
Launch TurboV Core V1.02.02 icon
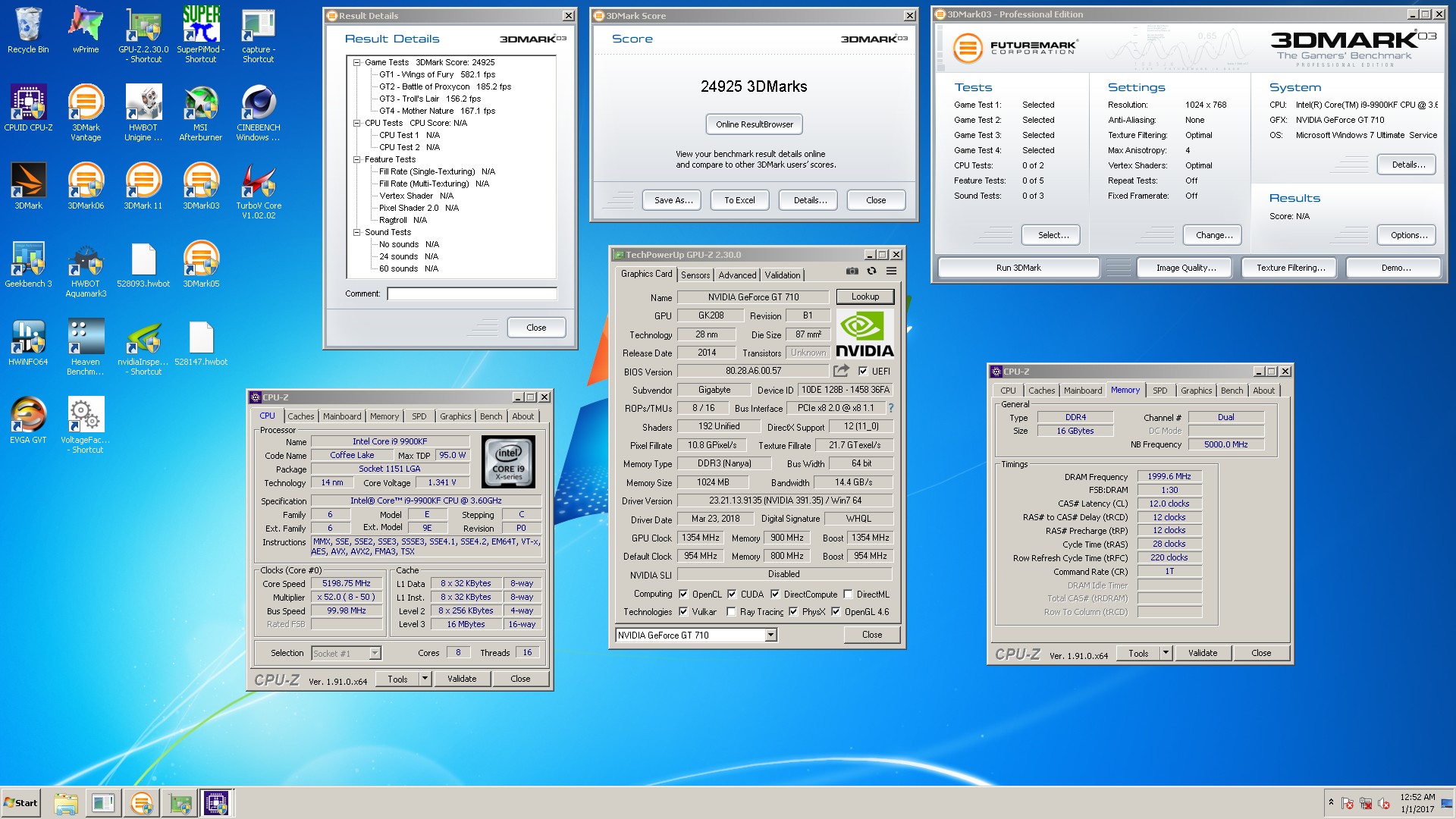coord(259,190)
